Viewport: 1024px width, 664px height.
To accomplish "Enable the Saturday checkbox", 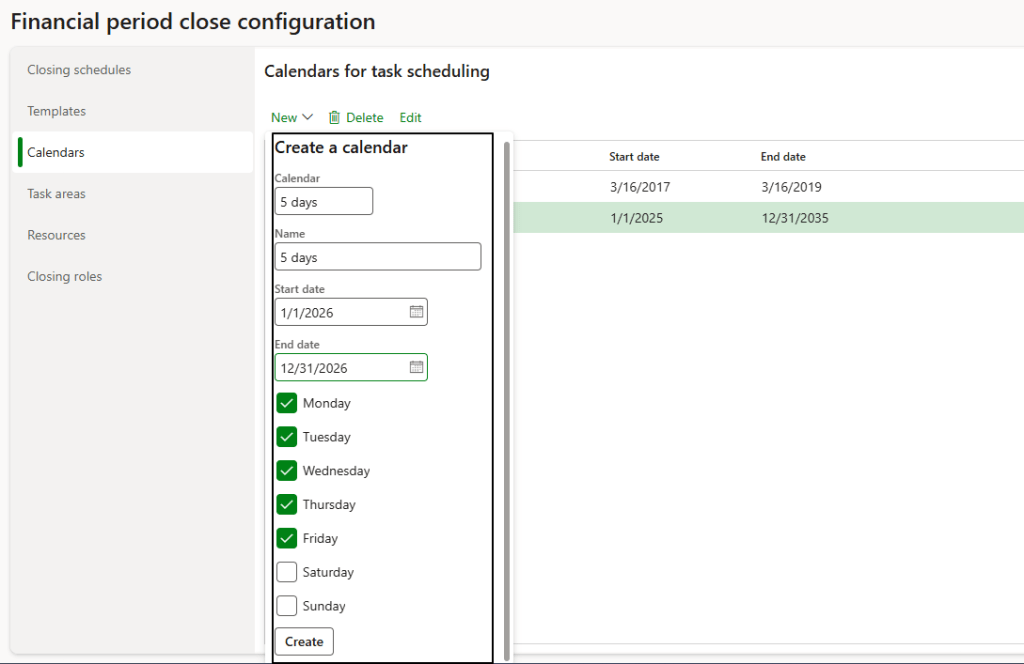I will coord(287,572).
